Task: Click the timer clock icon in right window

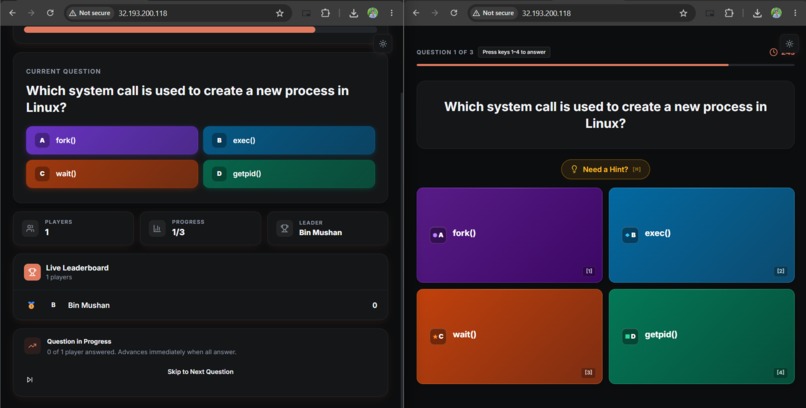Action: coord(773,52)
